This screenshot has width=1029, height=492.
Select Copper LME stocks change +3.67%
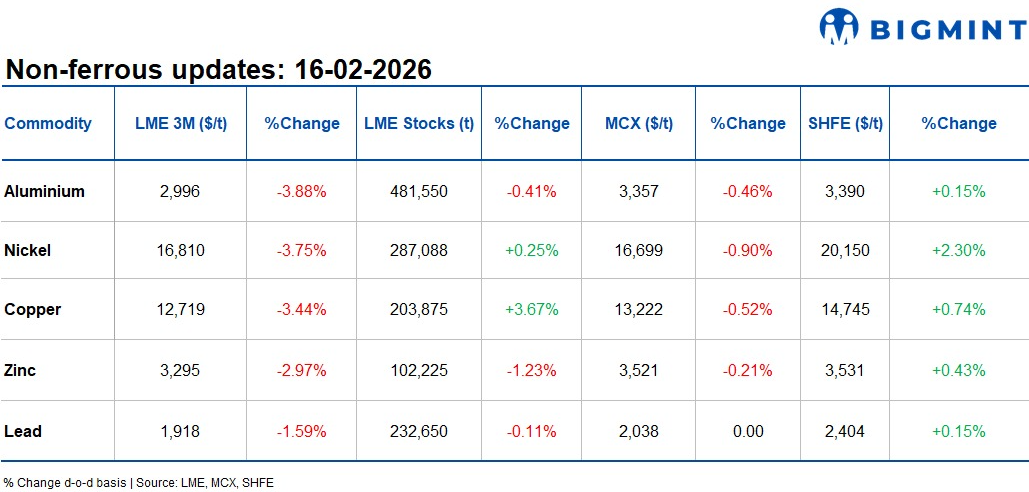(532, 310)
